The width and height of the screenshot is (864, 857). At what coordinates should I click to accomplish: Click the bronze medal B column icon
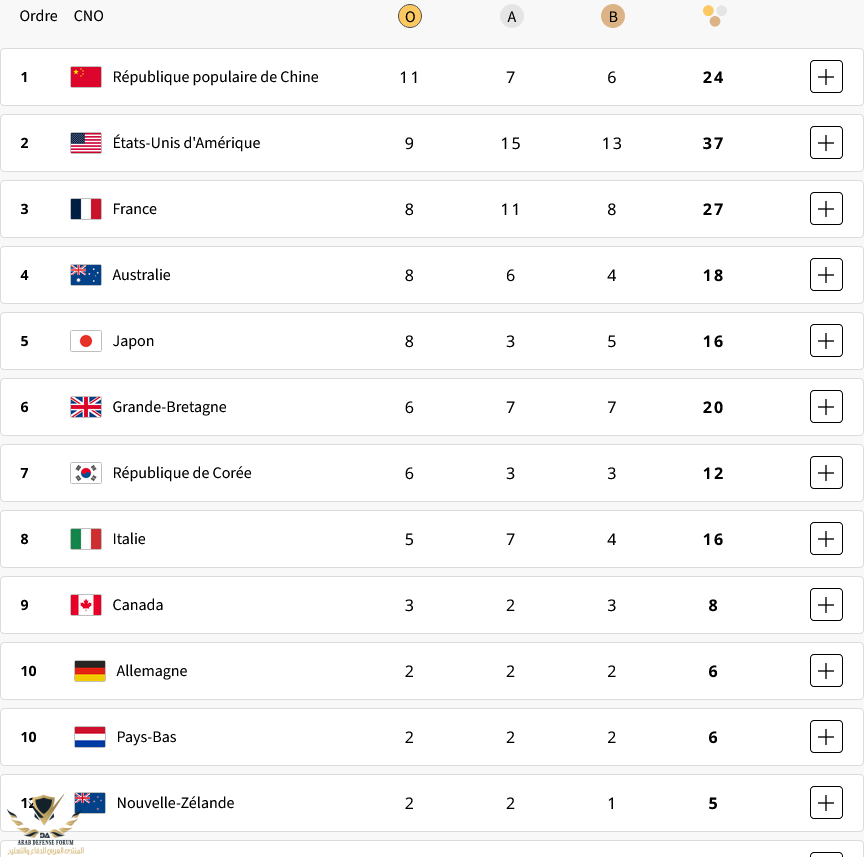tap(612, 17)
